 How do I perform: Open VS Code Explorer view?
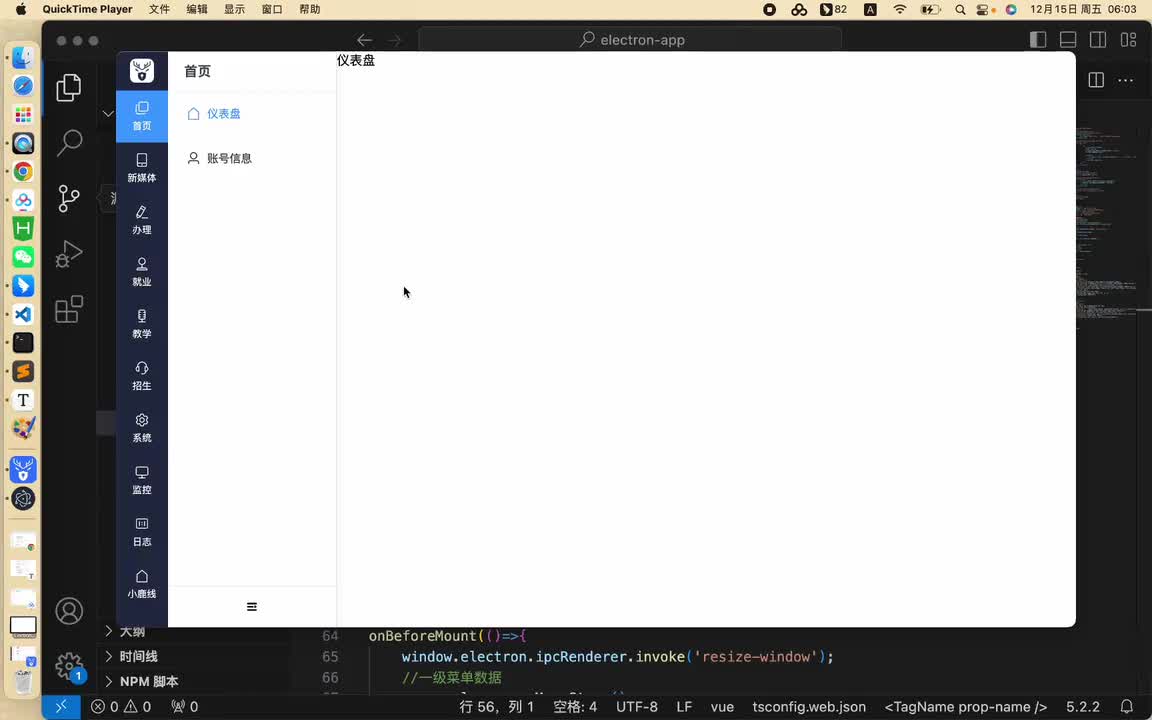[69, 87]
